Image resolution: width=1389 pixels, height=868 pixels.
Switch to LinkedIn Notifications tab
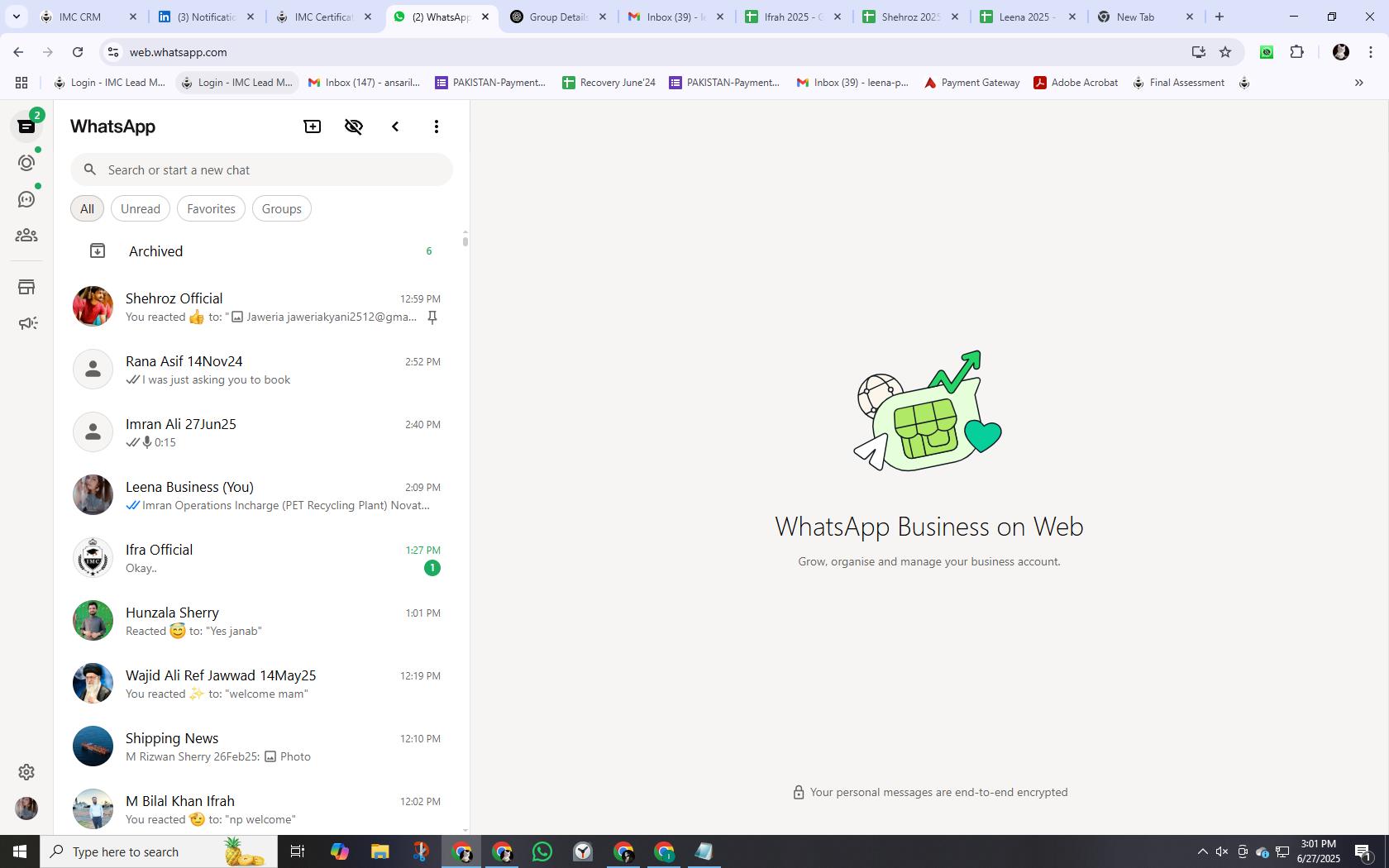point(208,17)
